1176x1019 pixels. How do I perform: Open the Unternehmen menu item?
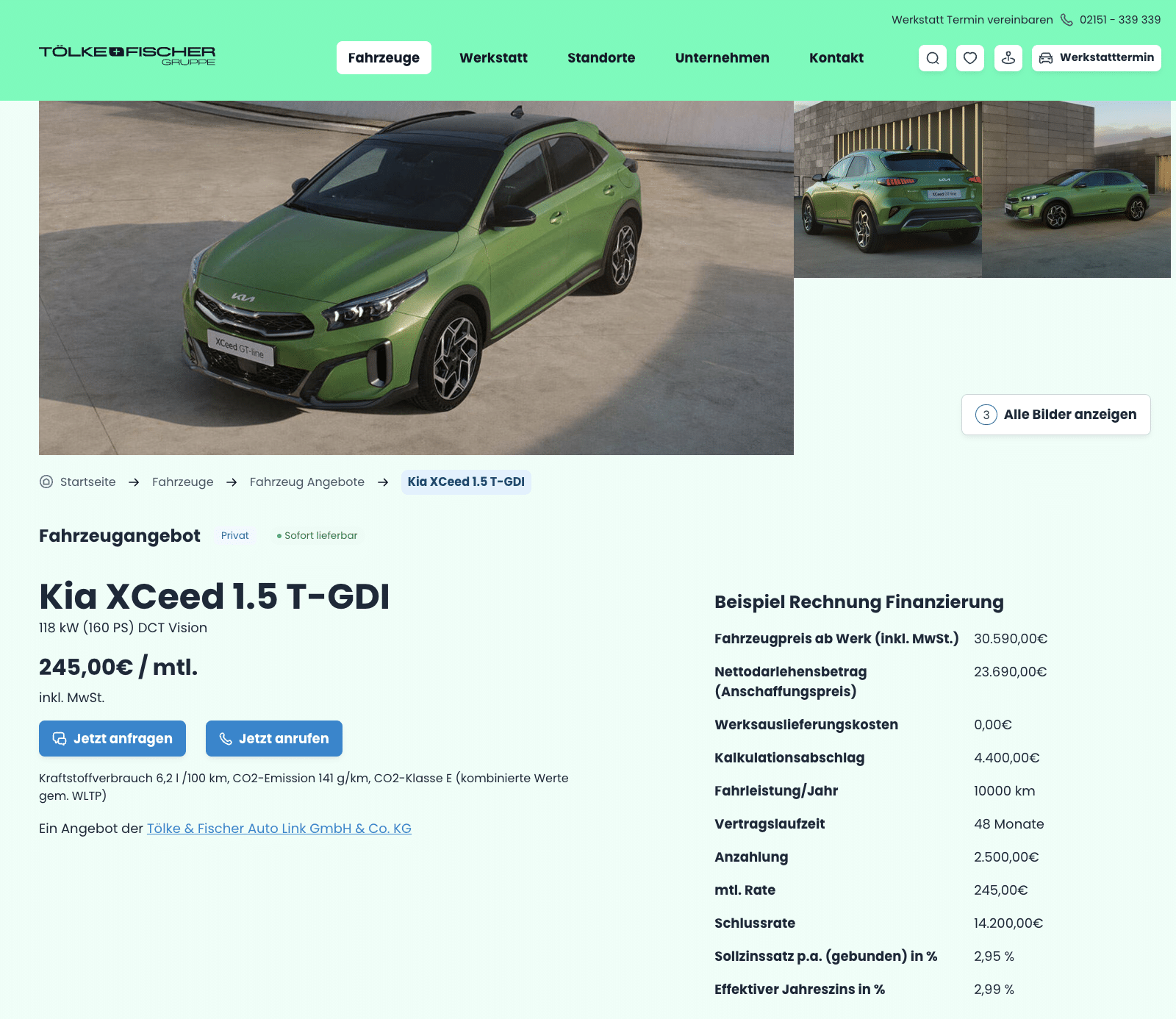coord(723,58)
